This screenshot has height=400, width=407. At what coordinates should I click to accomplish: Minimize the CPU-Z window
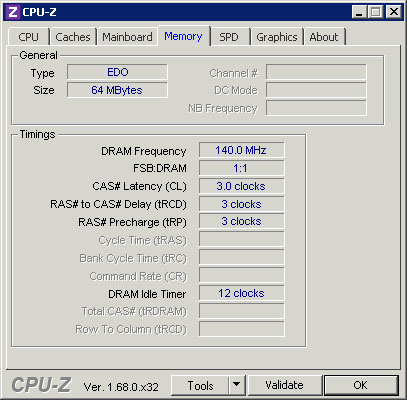pos(359,12)
